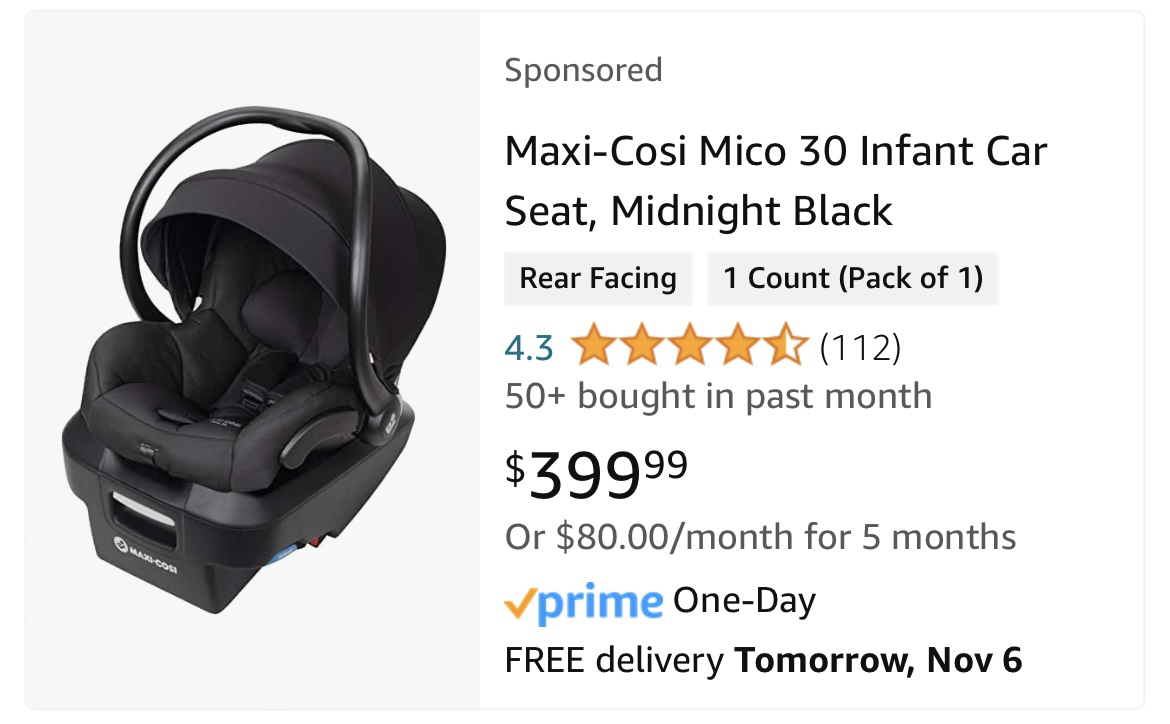Click the $80.00/month payment plan text
This screenshot has height=724, width=1170.
[x=760, y=537]
